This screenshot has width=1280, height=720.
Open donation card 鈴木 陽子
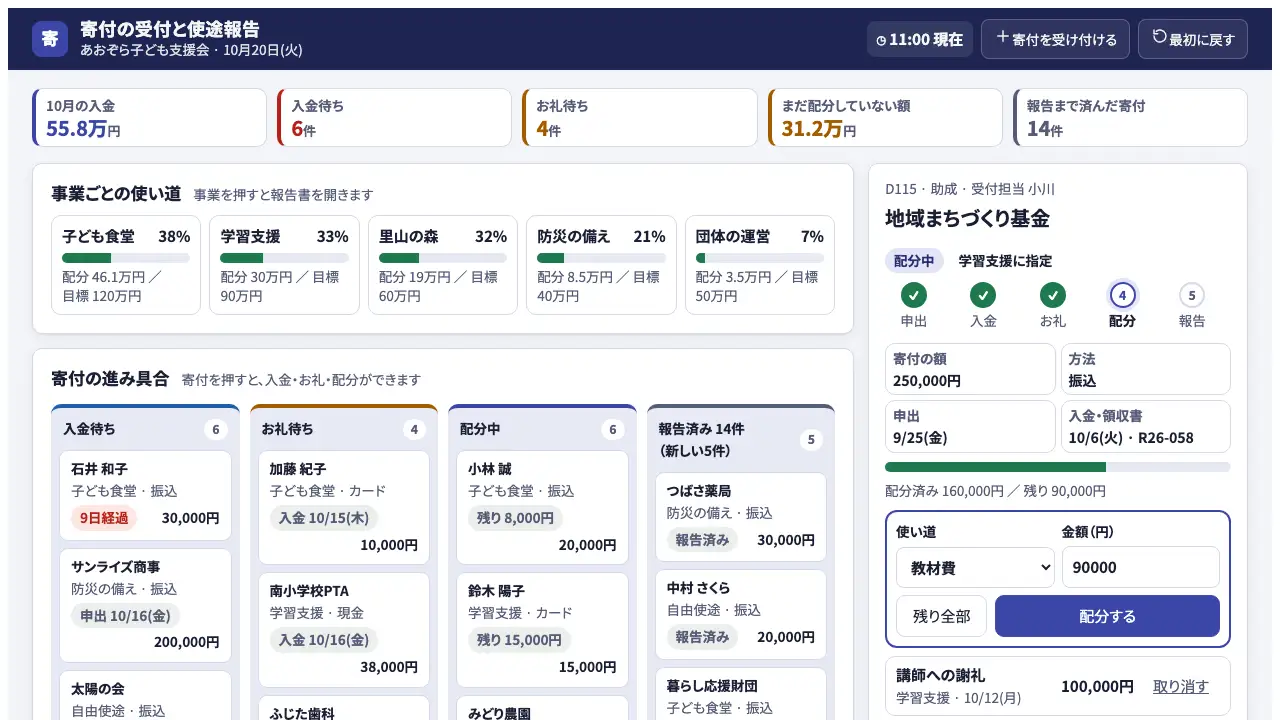543,630
